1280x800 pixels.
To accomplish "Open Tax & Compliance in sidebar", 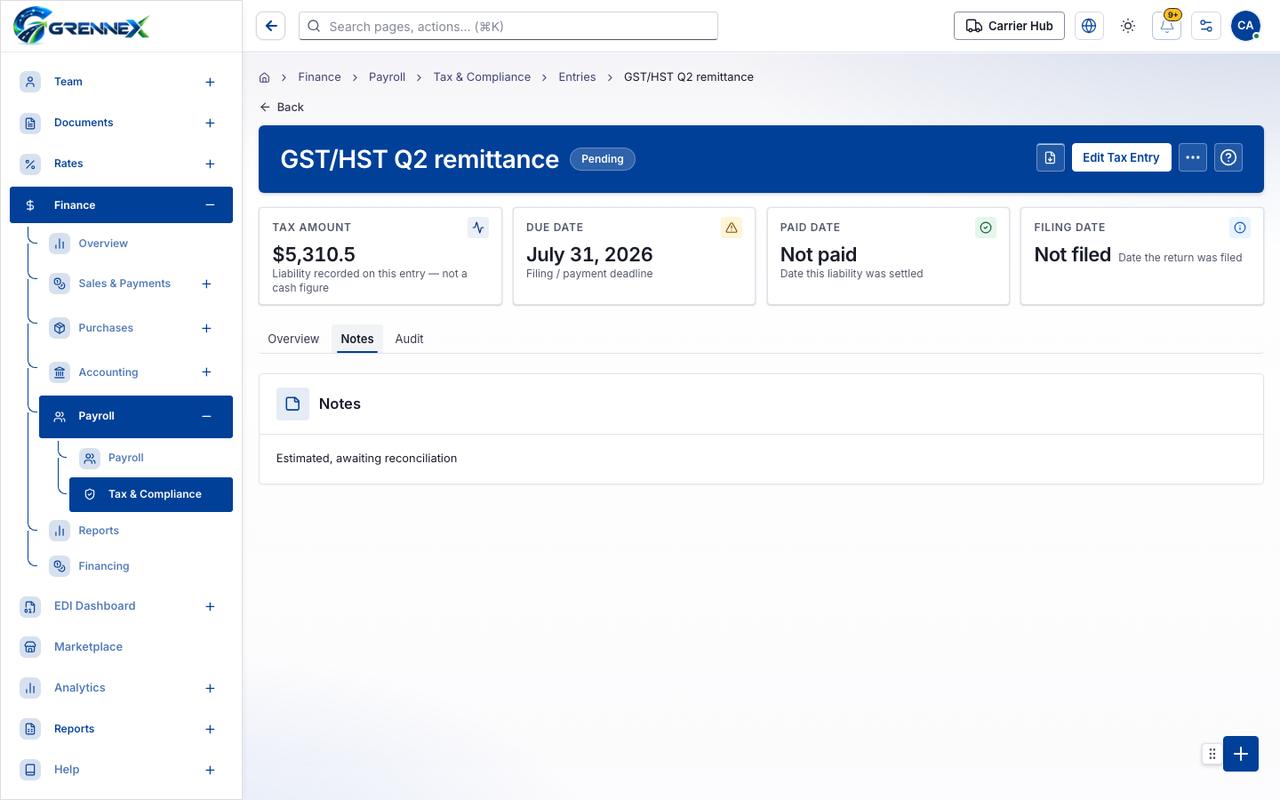I will pos(151,494).
